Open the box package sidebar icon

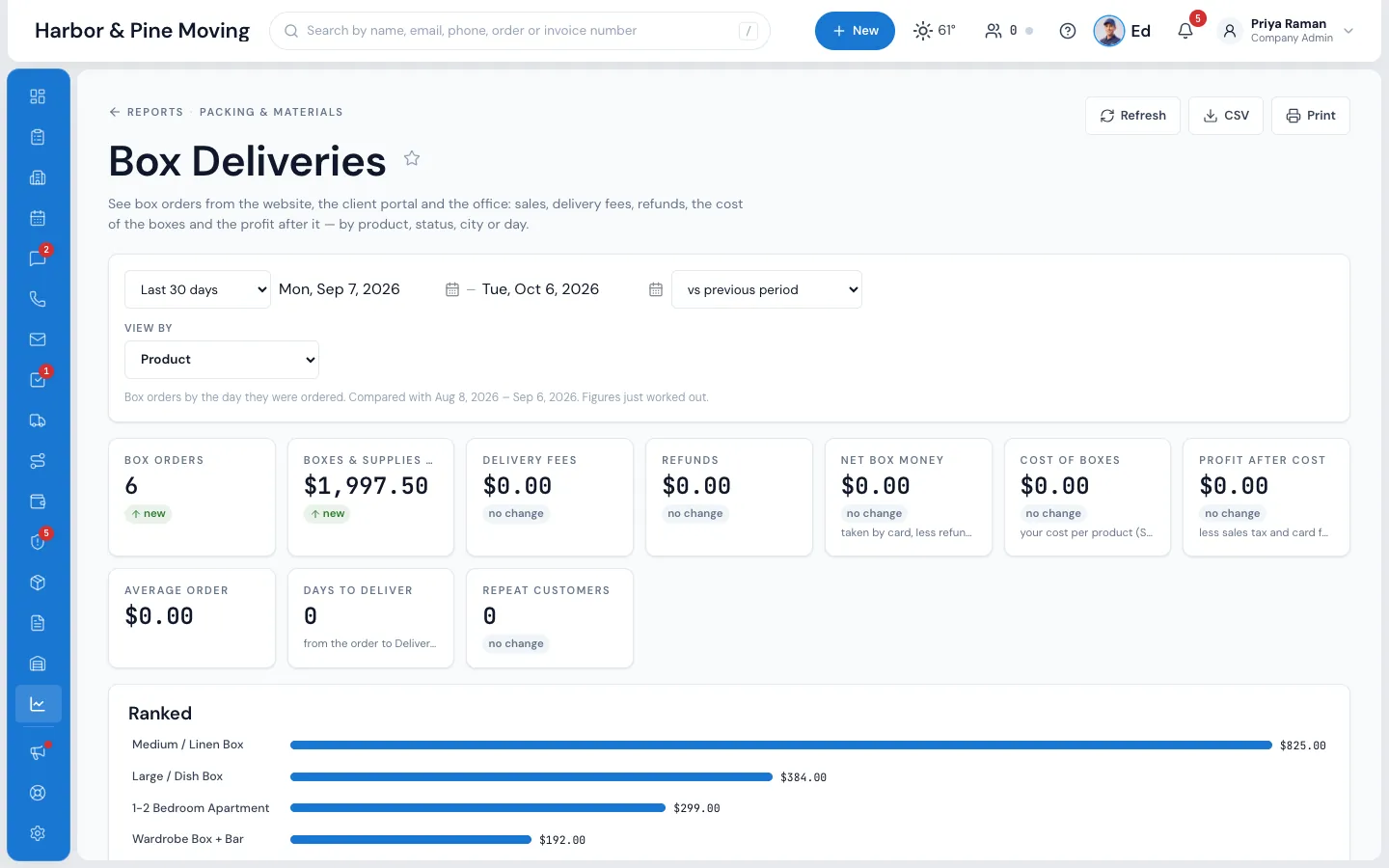[x=38, y=583]
